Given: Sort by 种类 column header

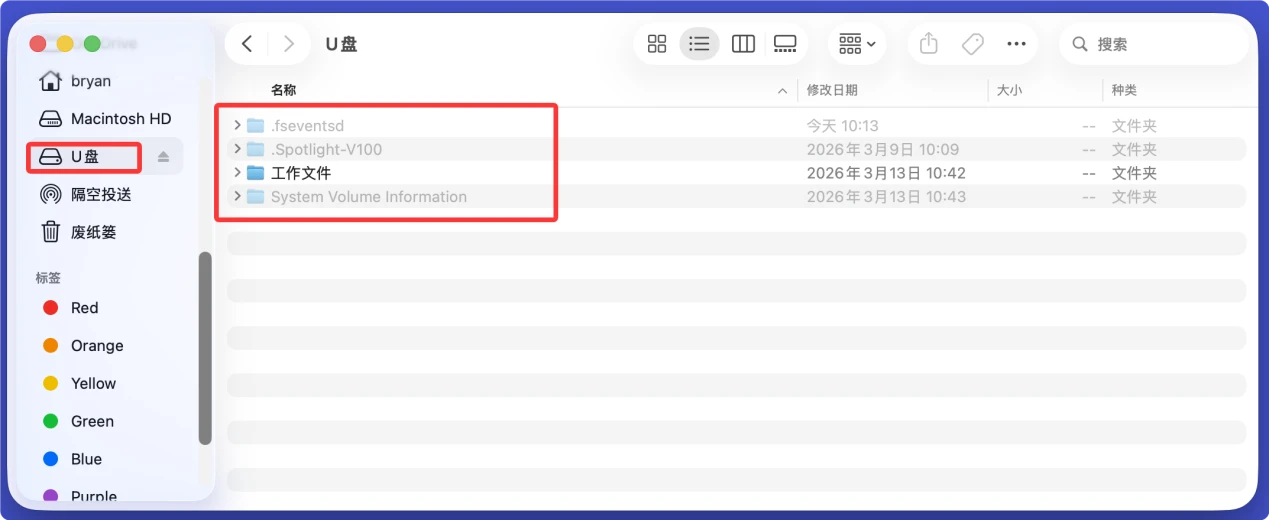Looking at the screenshot, I should coord(1124,90).
